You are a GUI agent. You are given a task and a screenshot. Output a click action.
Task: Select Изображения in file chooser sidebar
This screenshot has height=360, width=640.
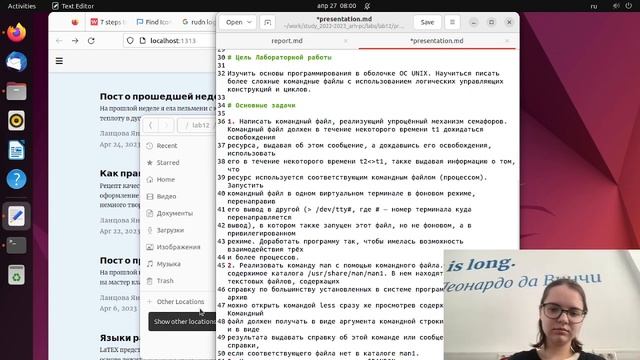click(178, 247)
